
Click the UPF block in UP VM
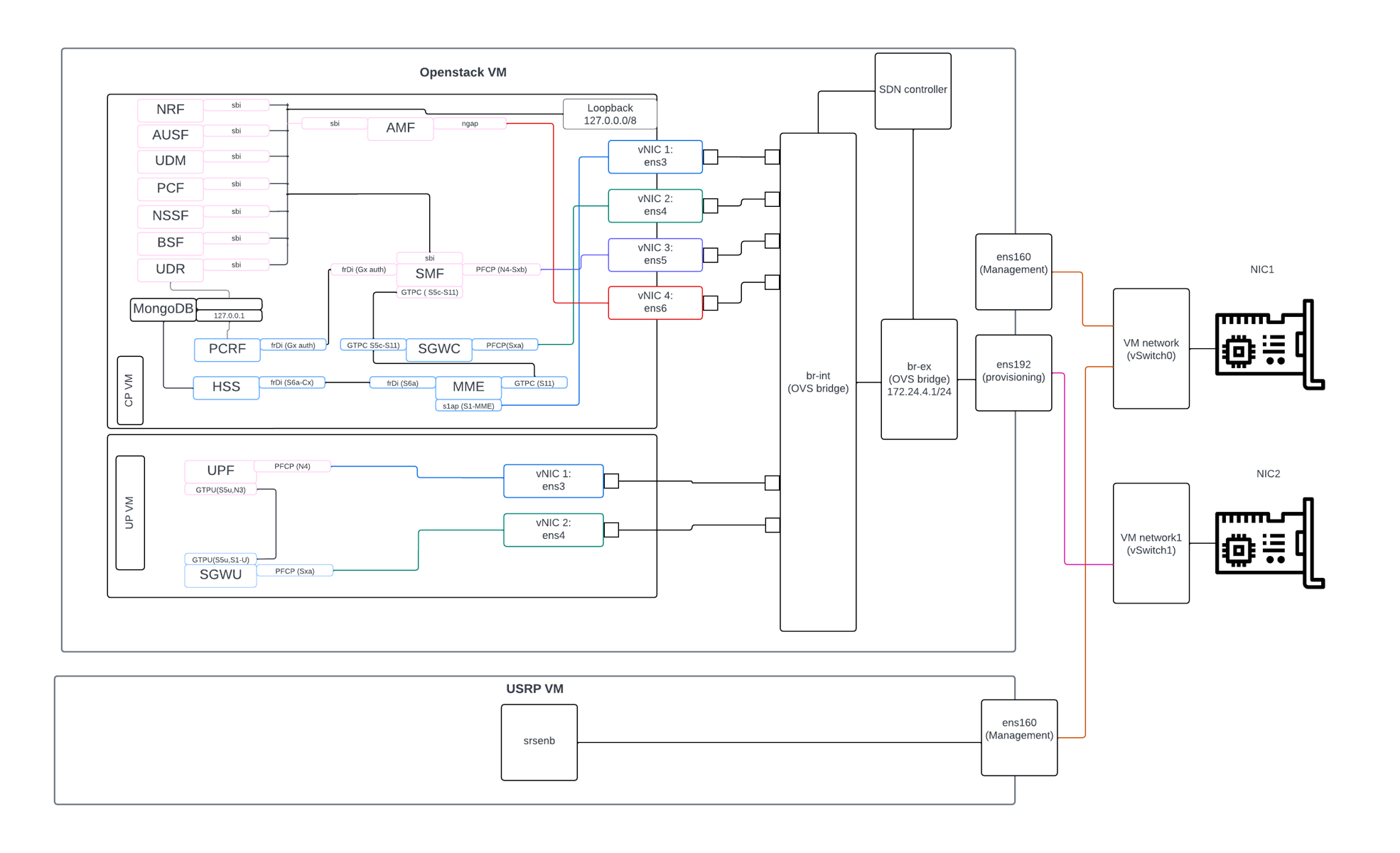[220, 471]
